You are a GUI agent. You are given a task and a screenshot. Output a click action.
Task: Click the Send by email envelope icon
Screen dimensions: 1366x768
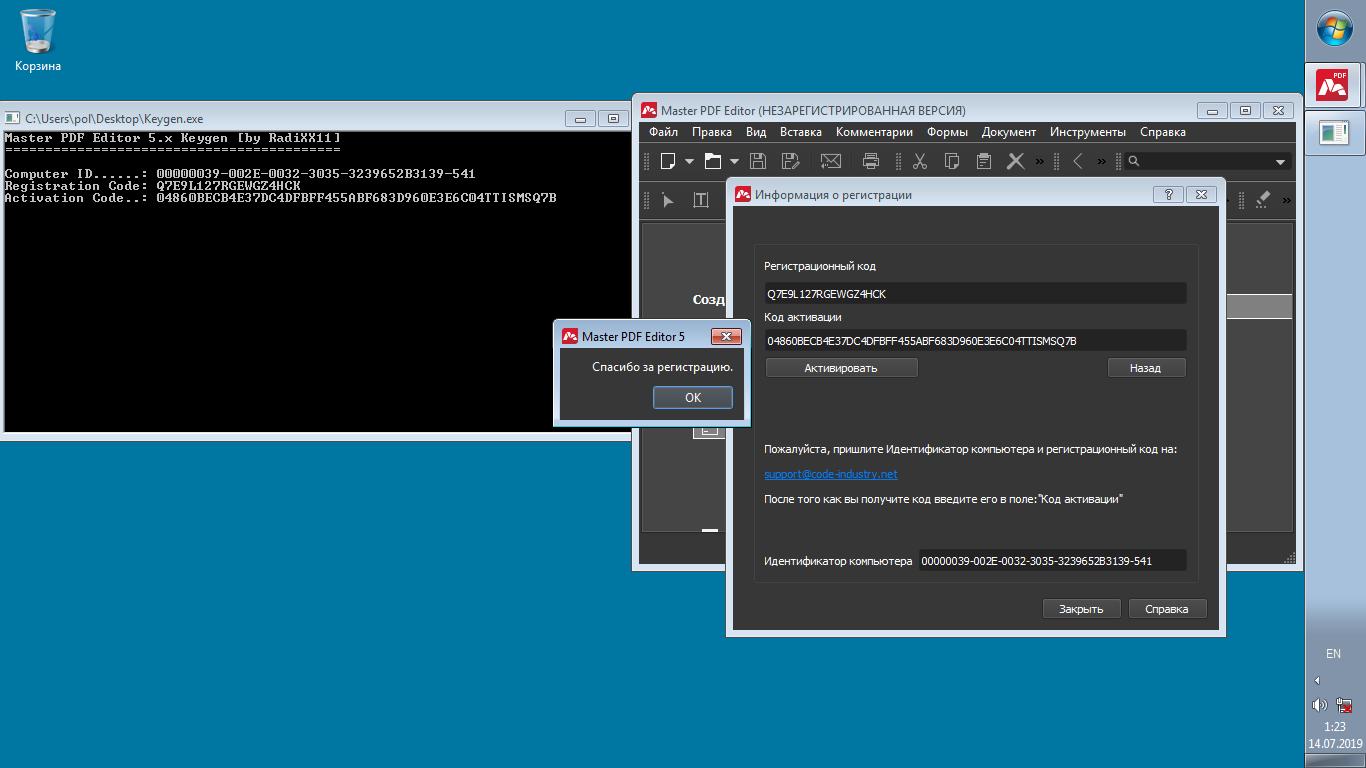[830, 161]
